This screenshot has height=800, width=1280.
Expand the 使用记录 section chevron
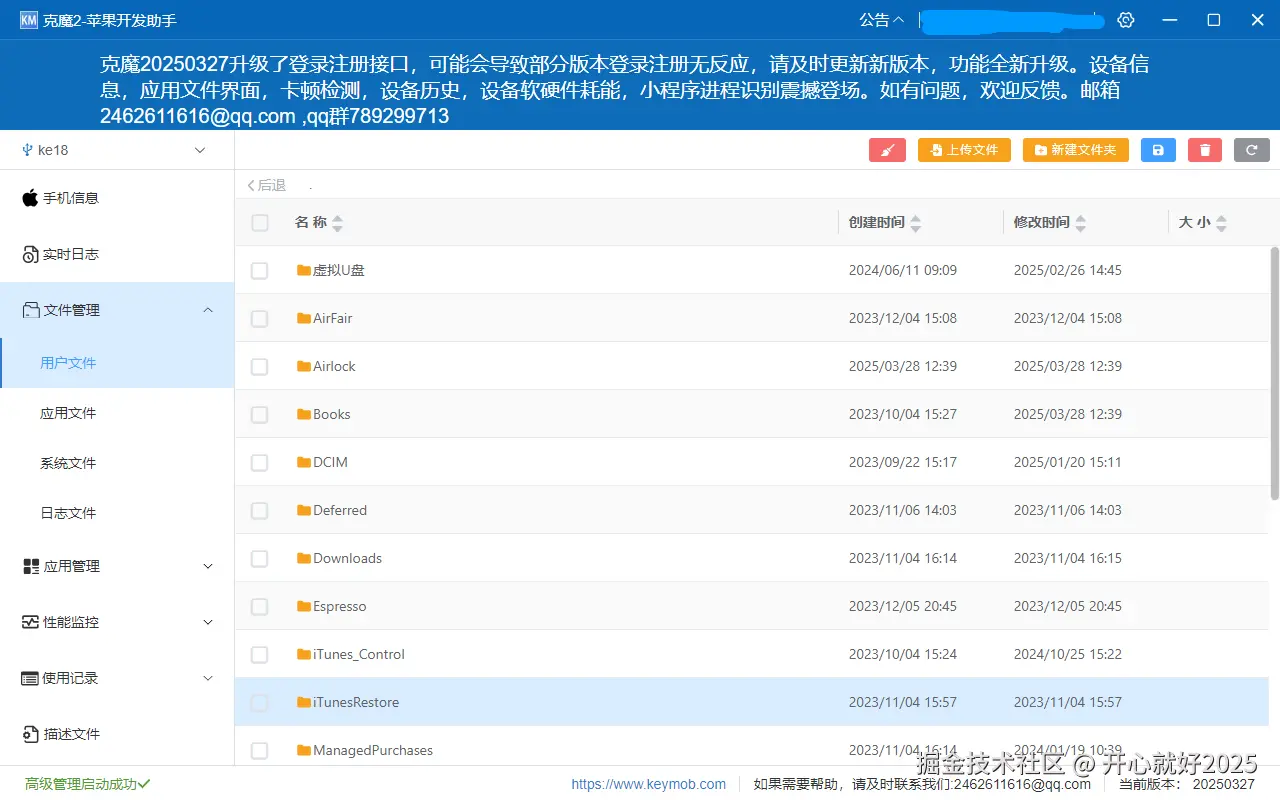(208, 678)
